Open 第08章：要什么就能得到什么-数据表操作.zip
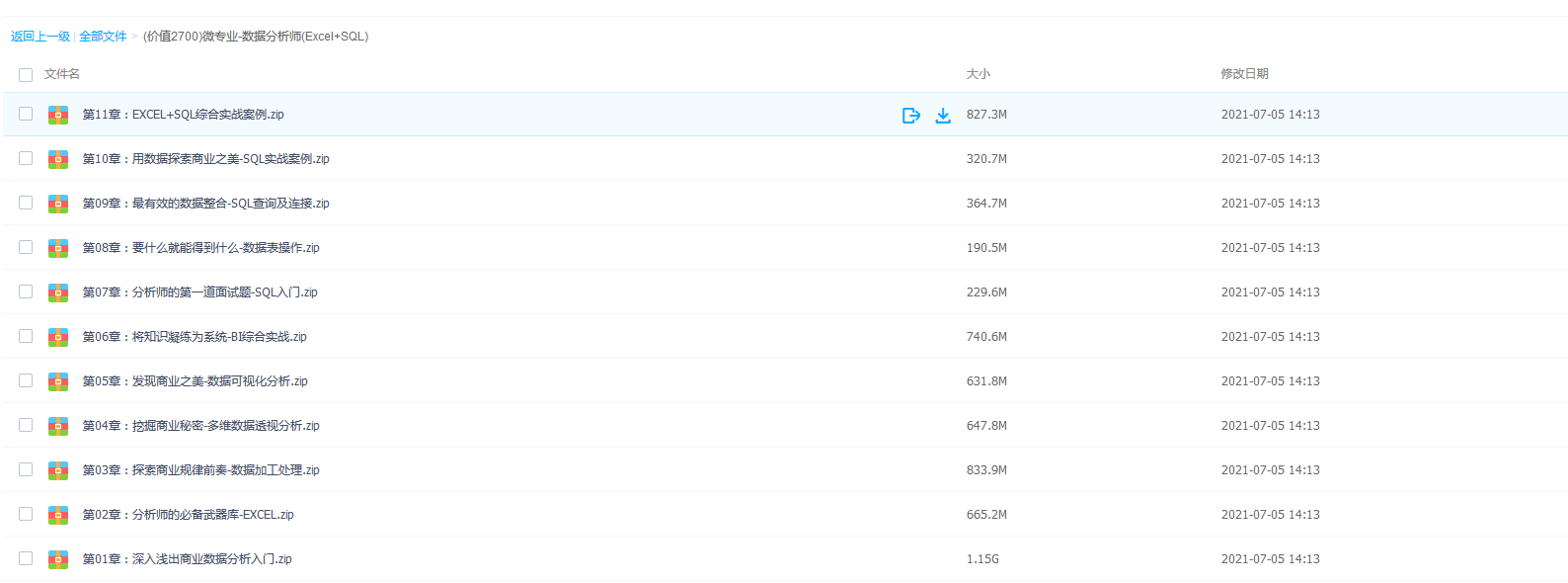 (201, 248)
